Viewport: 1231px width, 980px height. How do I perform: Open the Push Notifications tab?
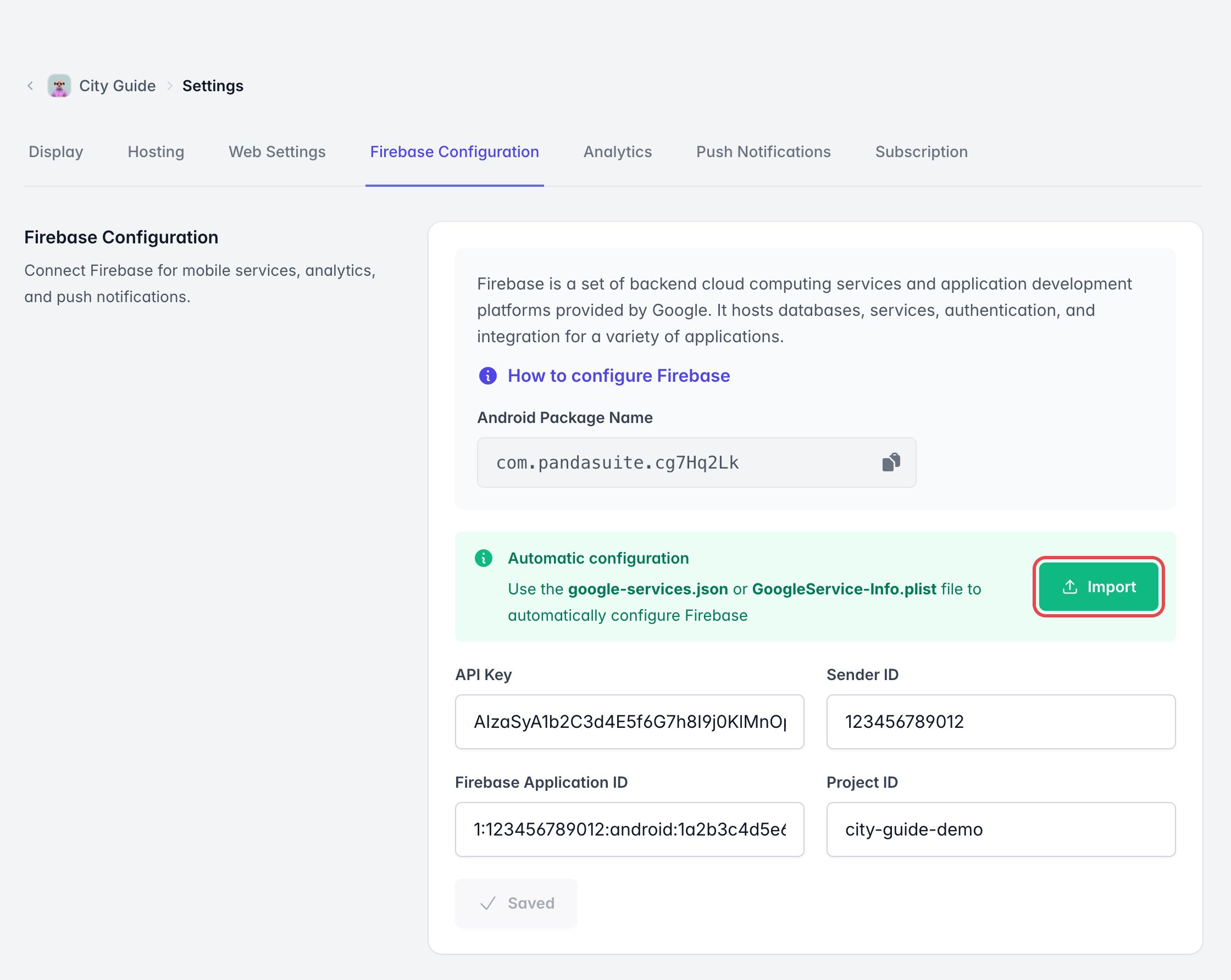(763, 152)
